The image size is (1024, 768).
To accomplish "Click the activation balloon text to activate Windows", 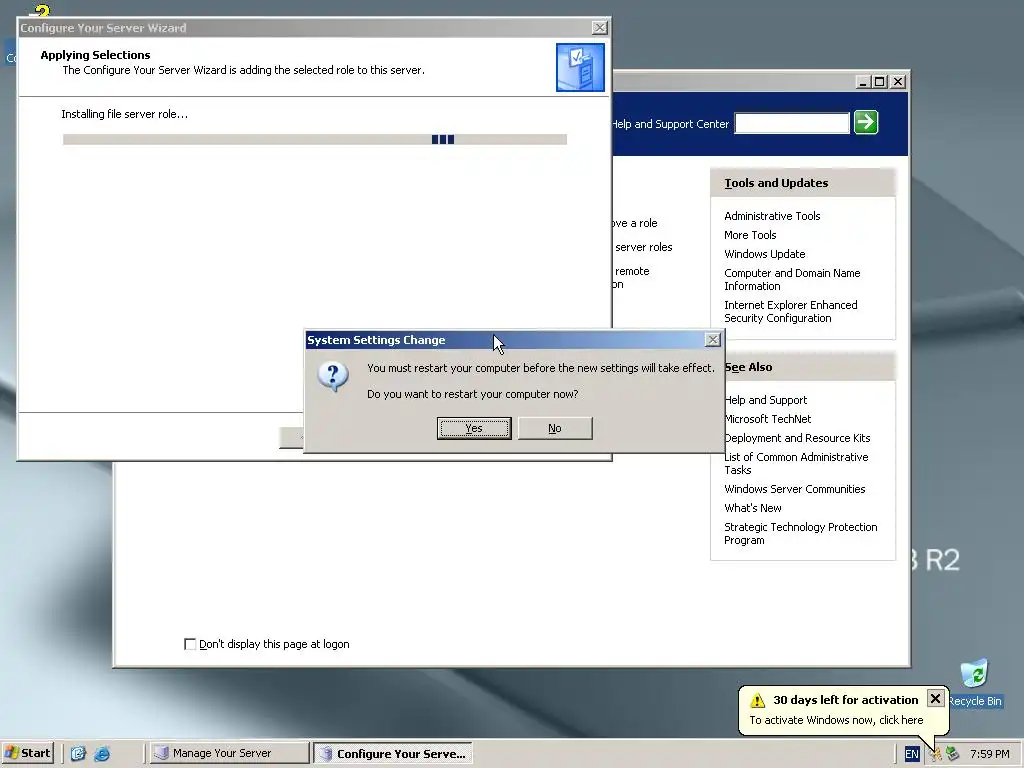I will coord(836,720).
